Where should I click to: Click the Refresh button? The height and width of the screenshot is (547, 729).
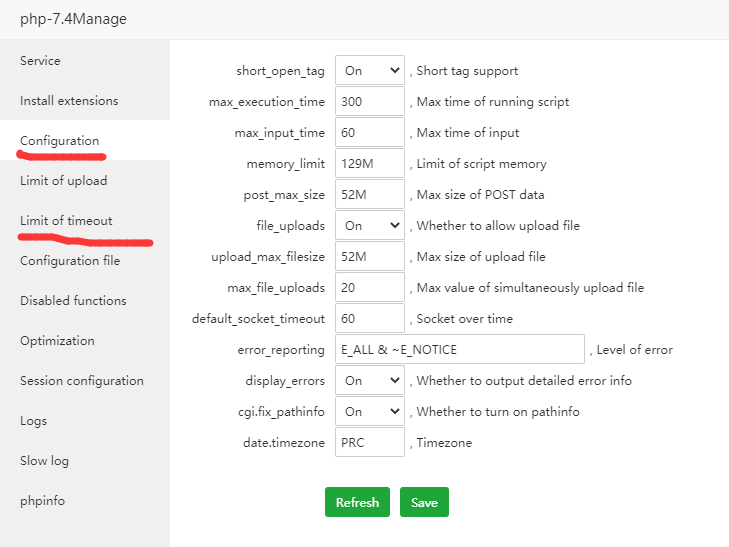[x=357, y=502]
